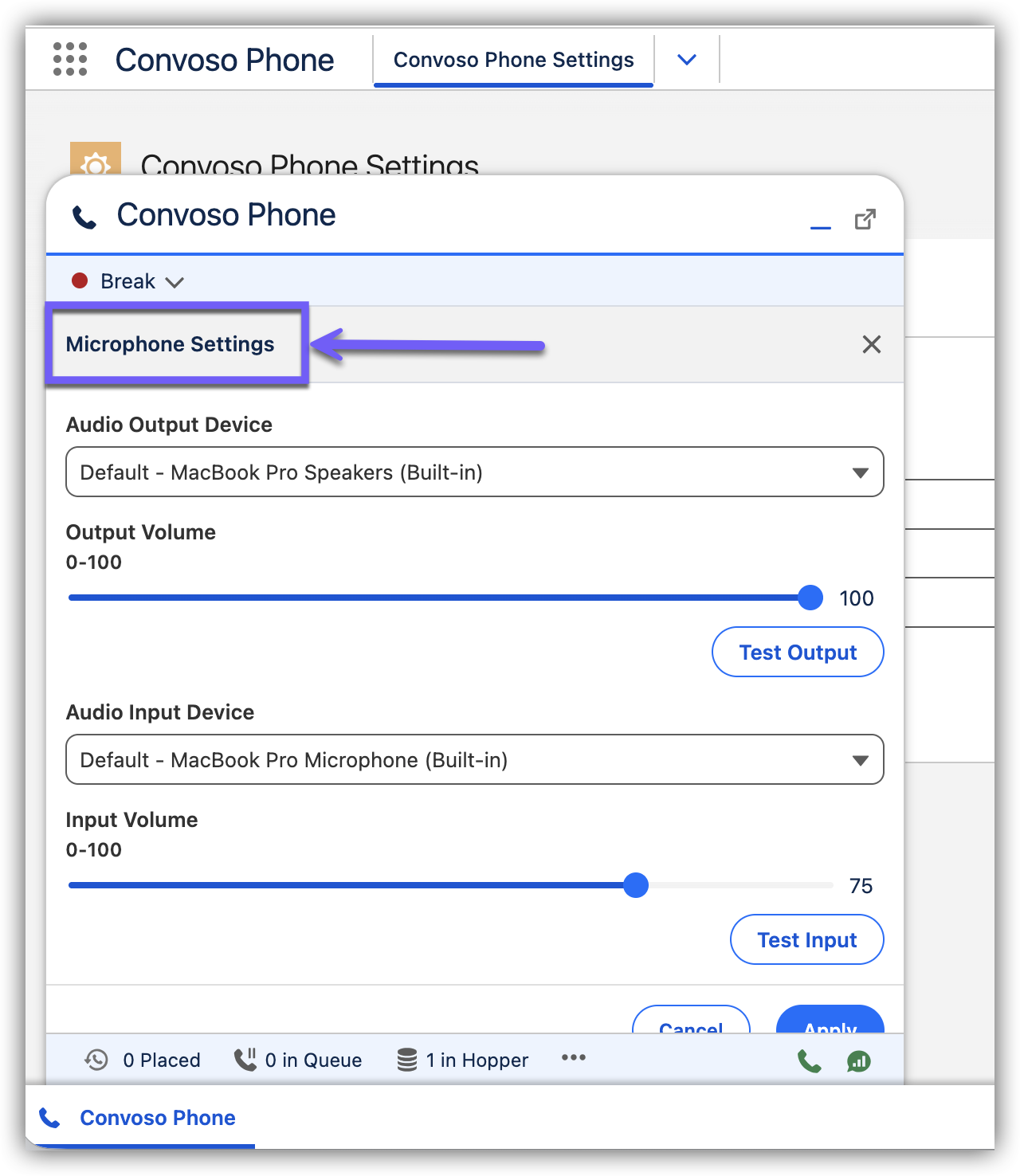The width and height of the screenshot is (1020, 1176).
Task: Click the calls in queue icon
Action: (245, 1060)
